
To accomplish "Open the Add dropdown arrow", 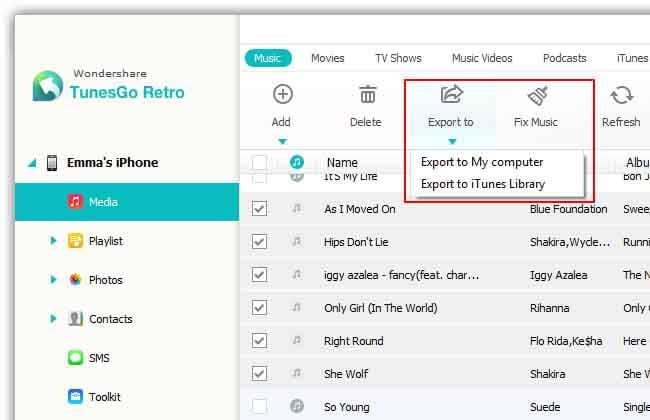I will click(x=282, y=142).
